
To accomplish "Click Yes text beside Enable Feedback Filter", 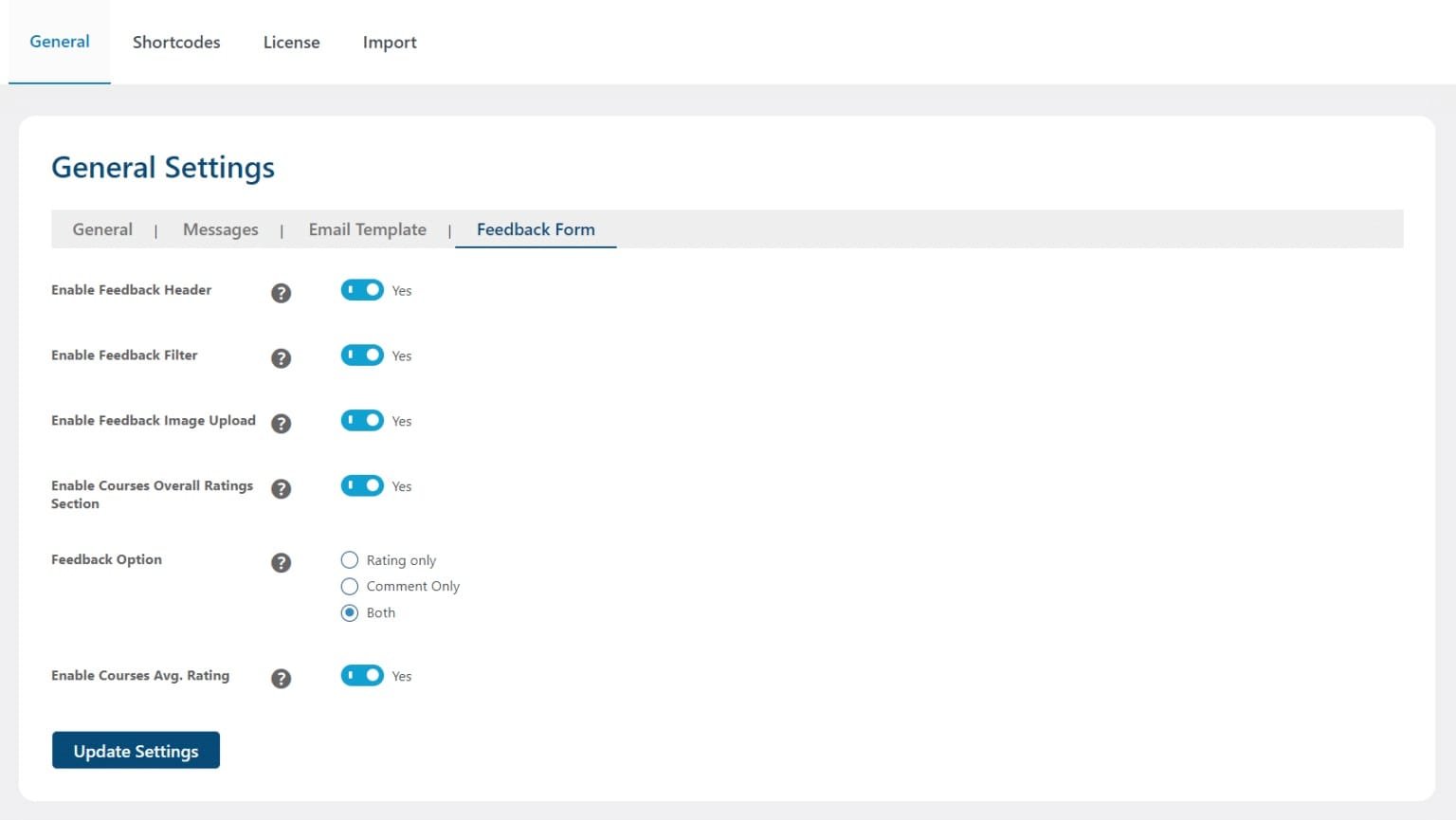I will [x=402, y=356].
